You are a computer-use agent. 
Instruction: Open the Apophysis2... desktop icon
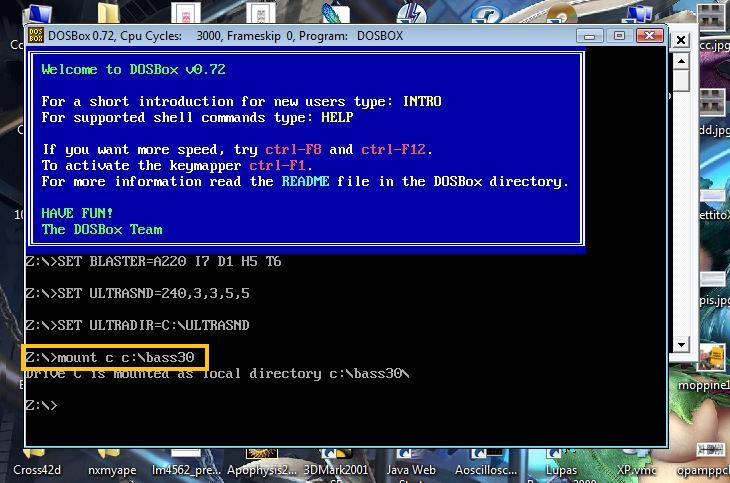(261, 463)
